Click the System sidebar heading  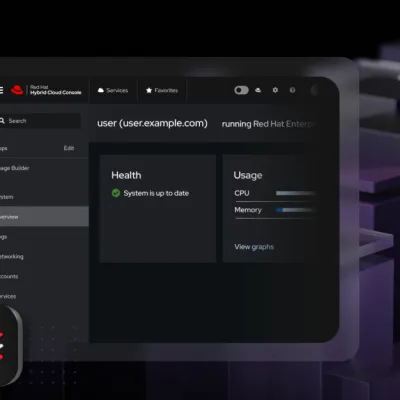pos(7,197)
